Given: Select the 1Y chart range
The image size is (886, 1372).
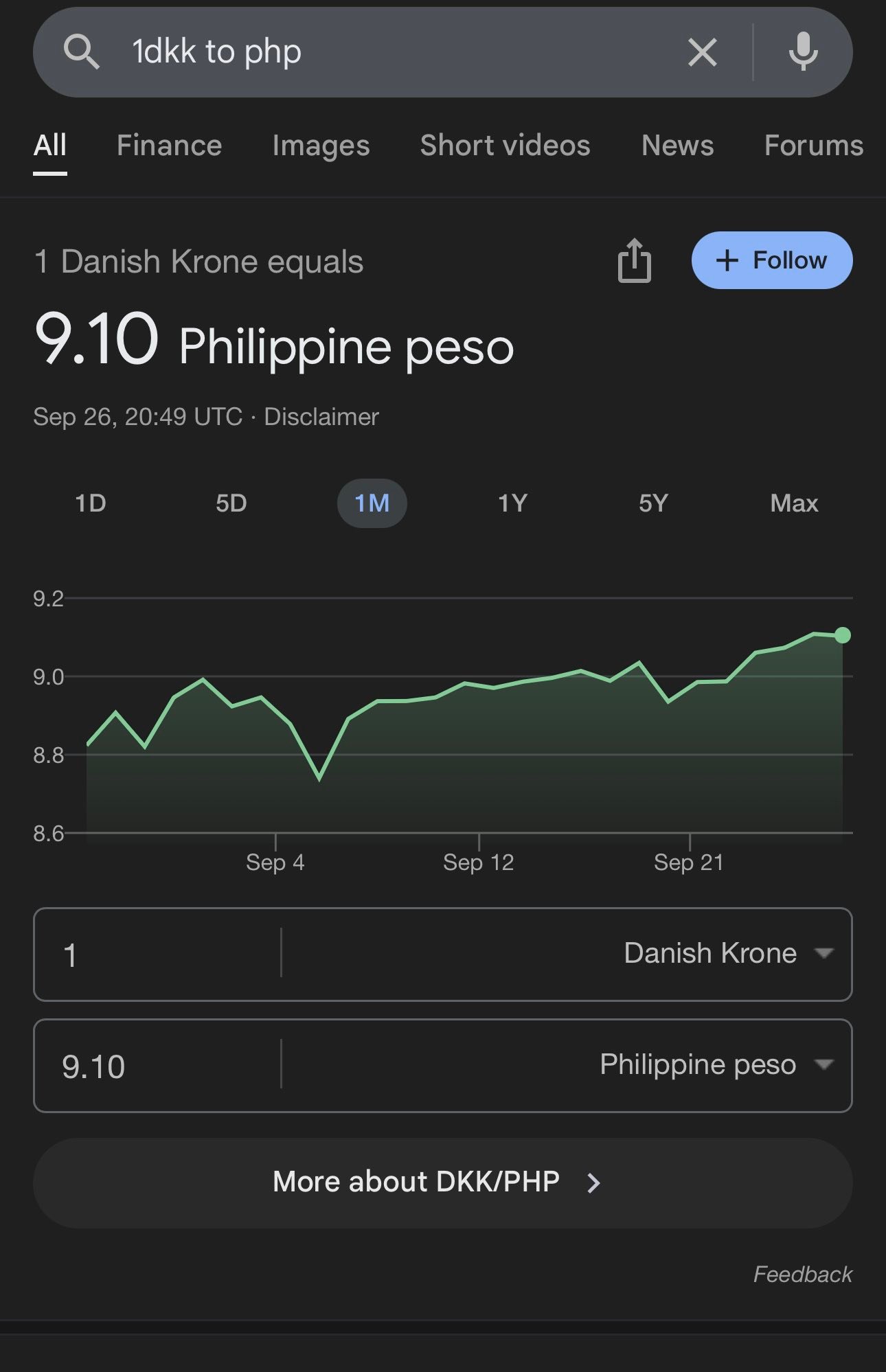Looking at the screenshot, I should click(512, 503).
